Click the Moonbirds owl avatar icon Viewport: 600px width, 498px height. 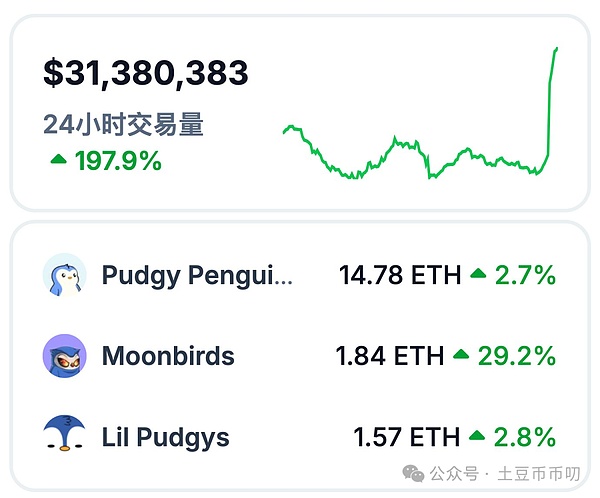(65, 355)
